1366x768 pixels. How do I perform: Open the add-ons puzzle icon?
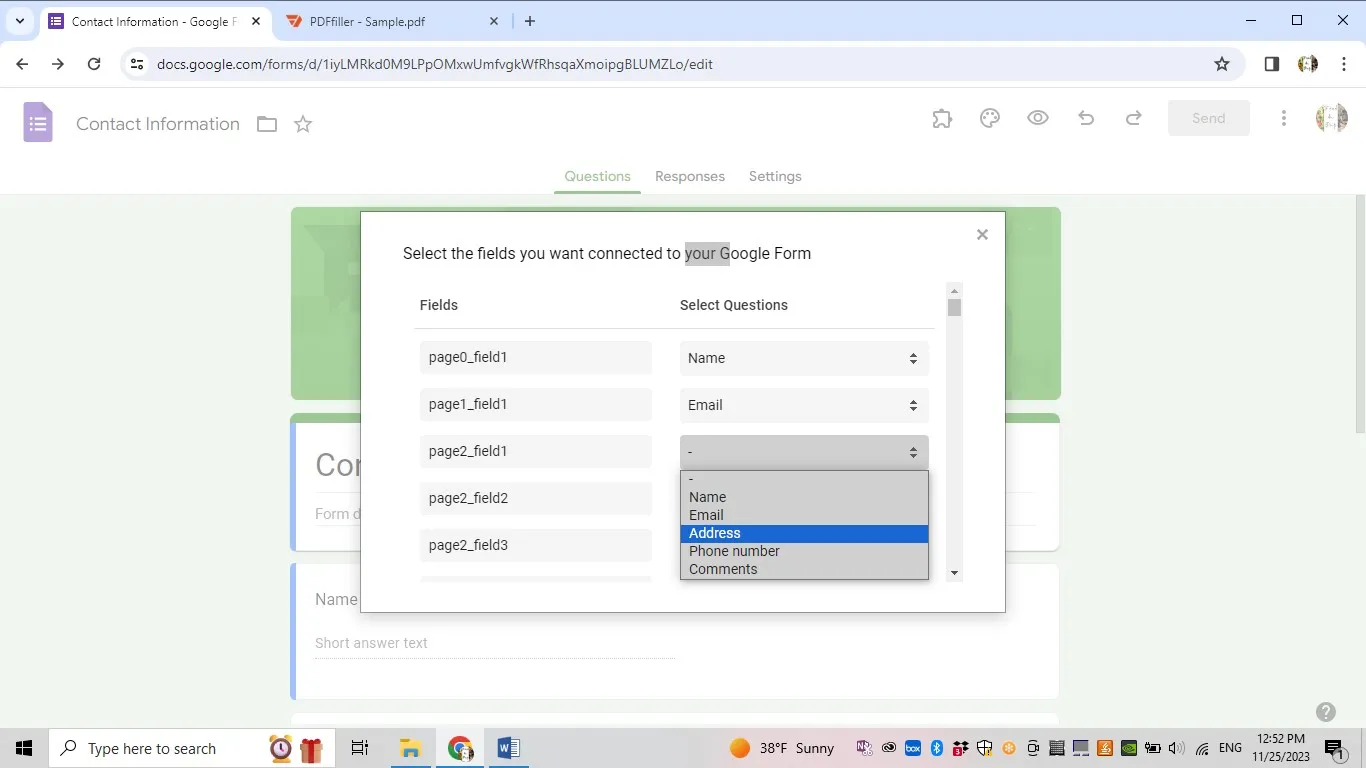click(941, 118)
